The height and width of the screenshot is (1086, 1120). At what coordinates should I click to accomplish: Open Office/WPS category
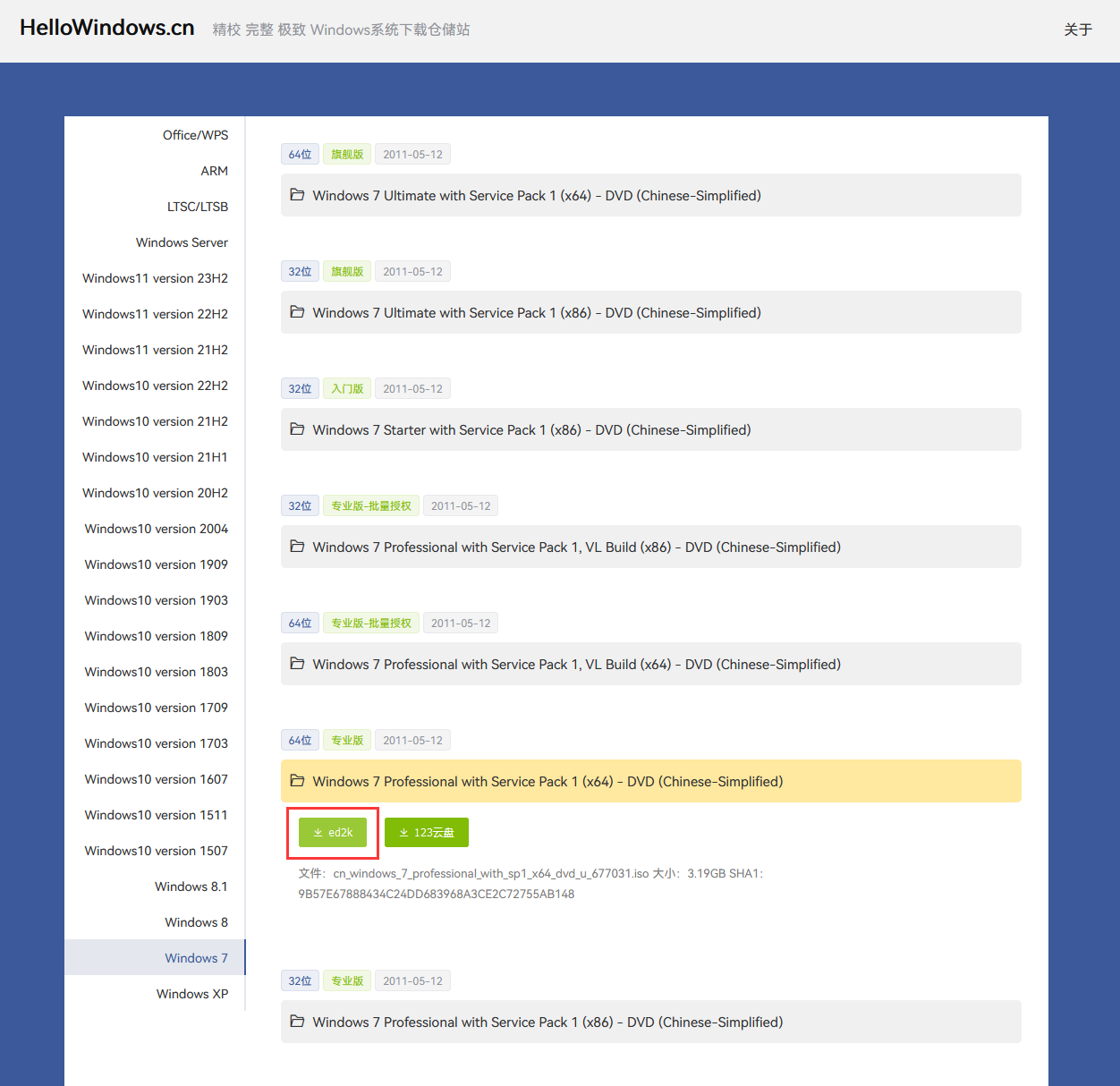tap(155, 135)
